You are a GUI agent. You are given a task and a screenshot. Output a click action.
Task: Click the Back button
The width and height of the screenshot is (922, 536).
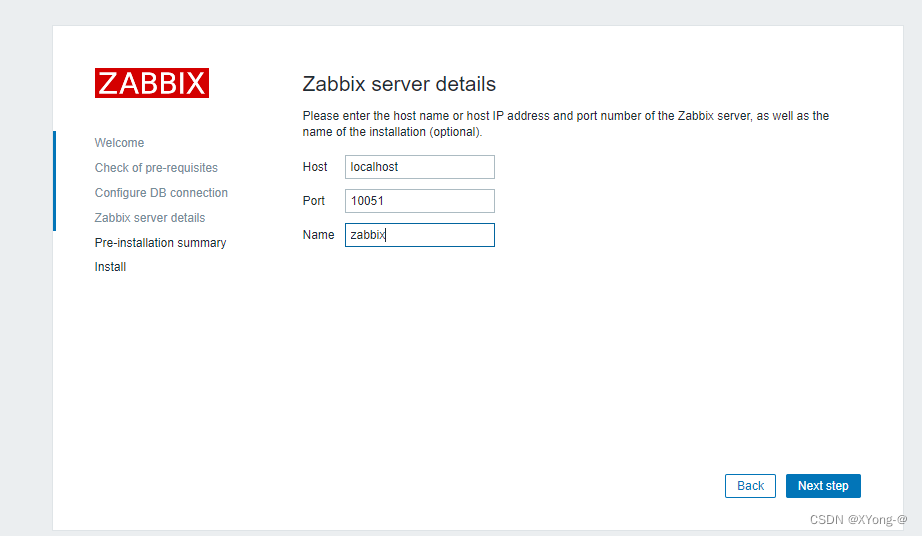click(x=750, y=486)
